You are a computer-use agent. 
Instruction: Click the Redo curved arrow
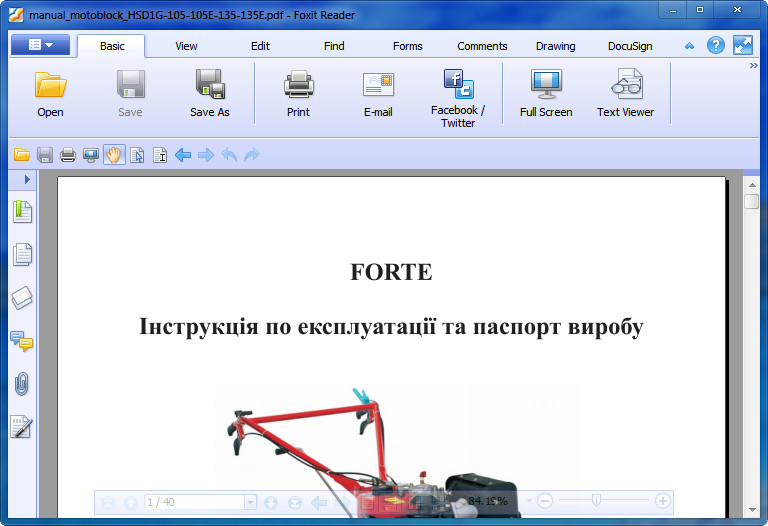click(251, 155)
